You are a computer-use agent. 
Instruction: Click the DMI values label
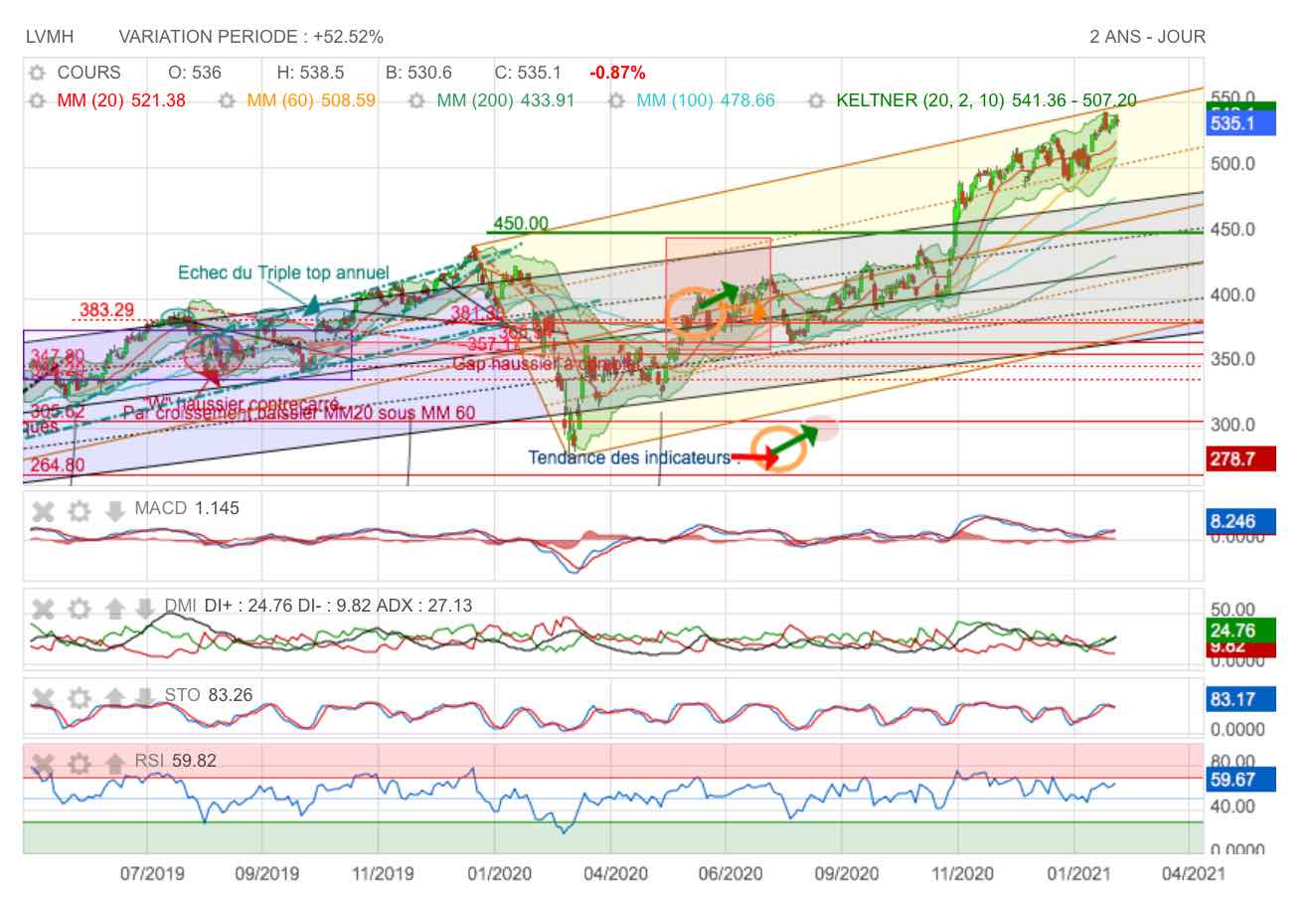click(x=318, y=606)
